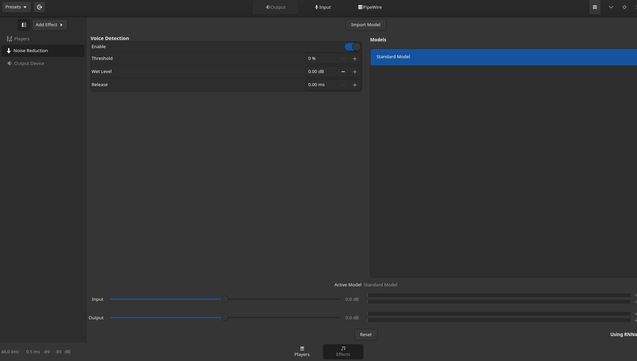Collapse the effects sidebar with the panel icon

[24, 25]
